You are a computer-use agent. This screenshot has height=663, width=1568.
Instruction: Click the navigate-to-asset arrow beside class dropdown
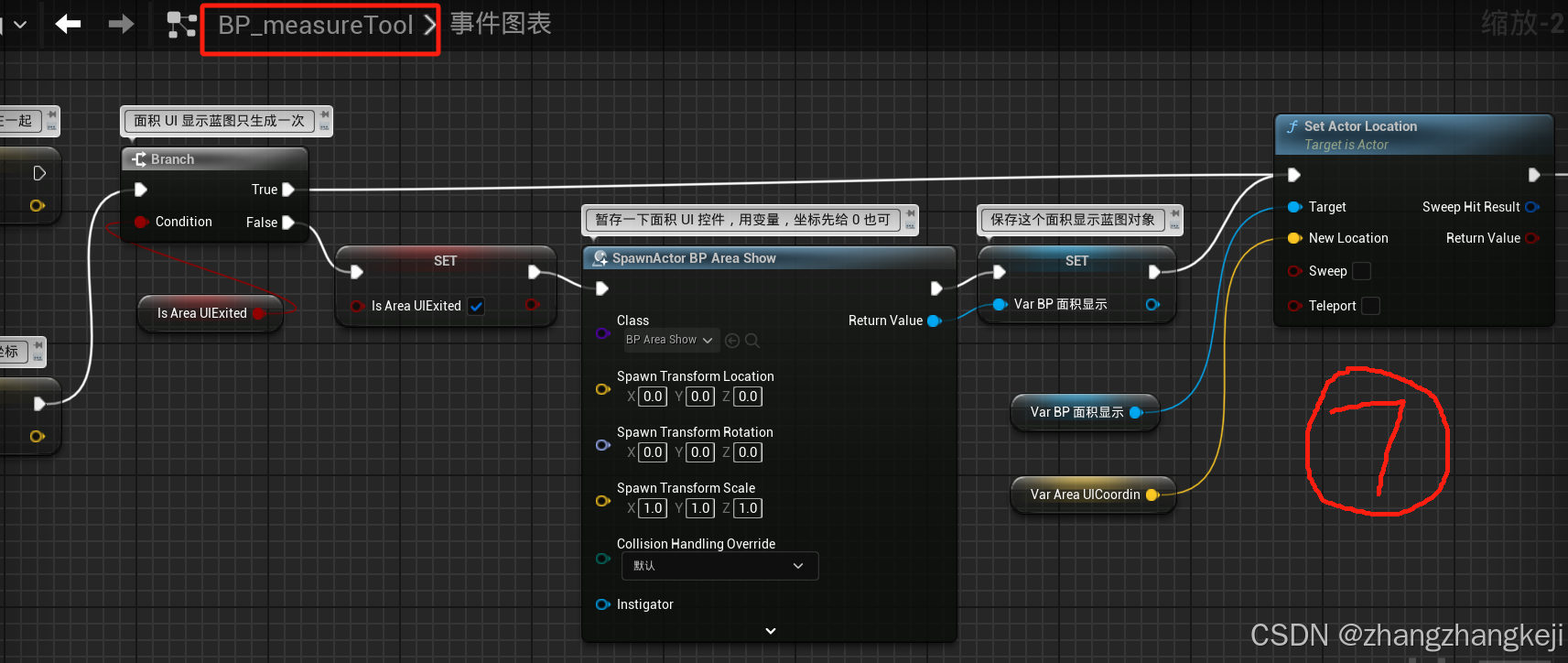click(732, 341)
